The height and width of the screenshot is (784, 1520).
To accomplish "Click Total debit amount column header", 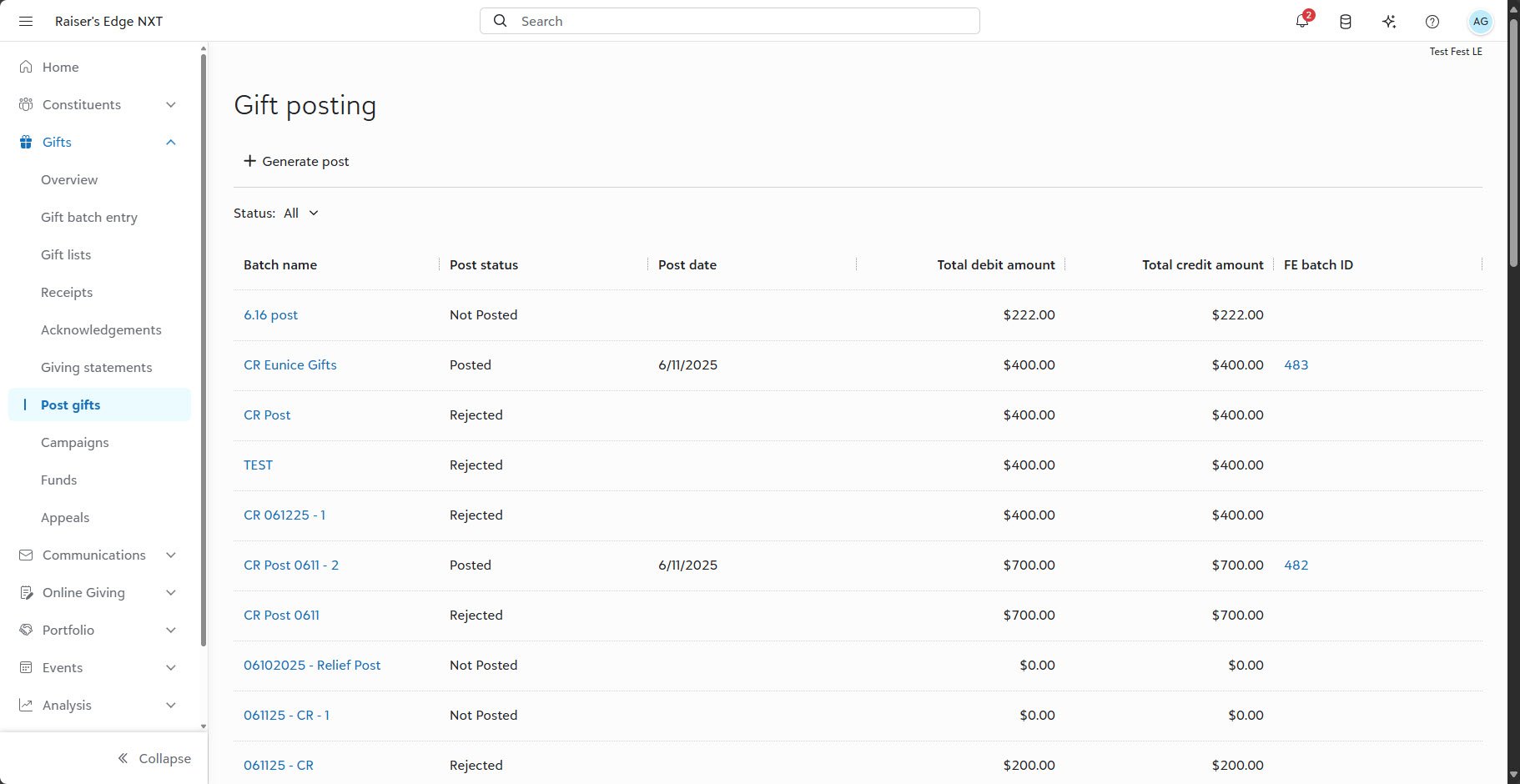I will click(x=996, y=264).
